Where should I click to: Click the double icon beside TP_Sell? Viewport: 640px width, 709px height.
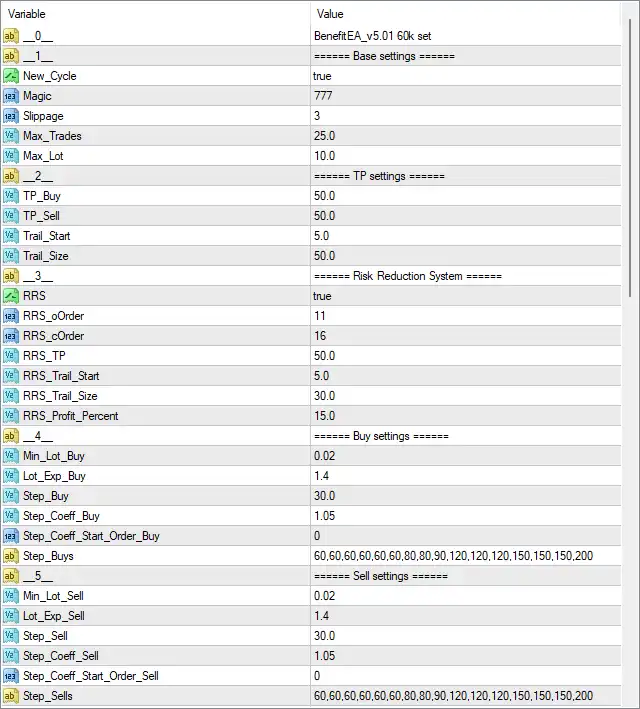tap(11, 216)
